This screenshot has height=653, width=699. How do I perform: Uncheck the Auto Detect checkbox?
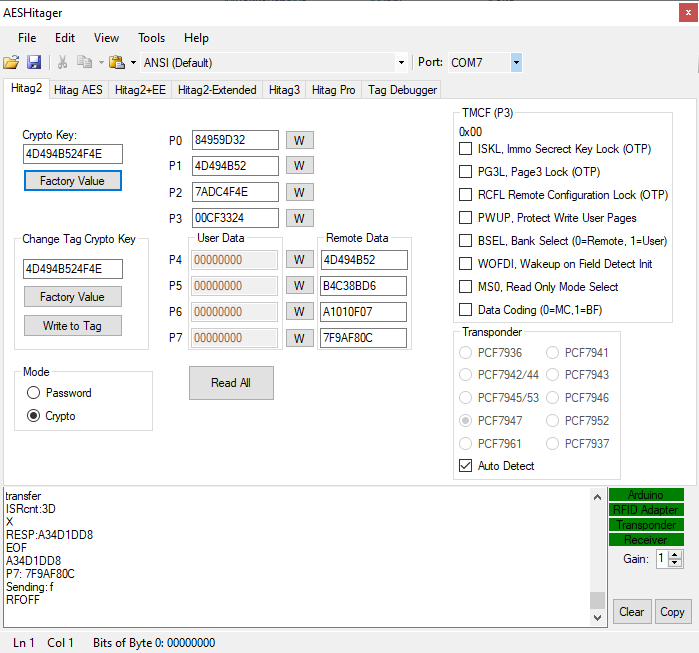coord(465,466)
